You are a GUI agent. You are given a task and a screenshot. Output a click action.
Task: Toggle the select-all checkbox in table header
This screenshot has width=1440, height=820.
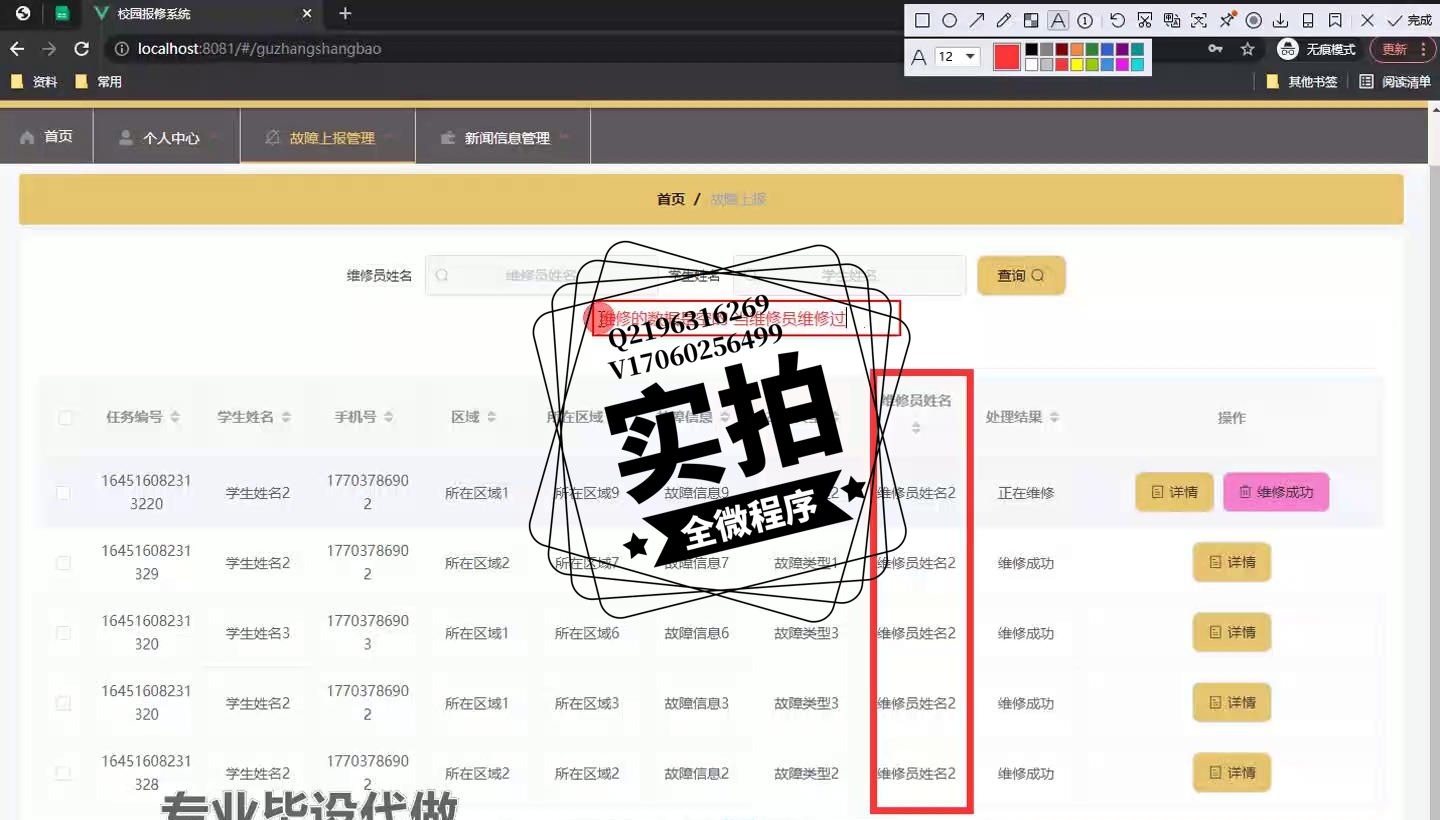point(65,418)
